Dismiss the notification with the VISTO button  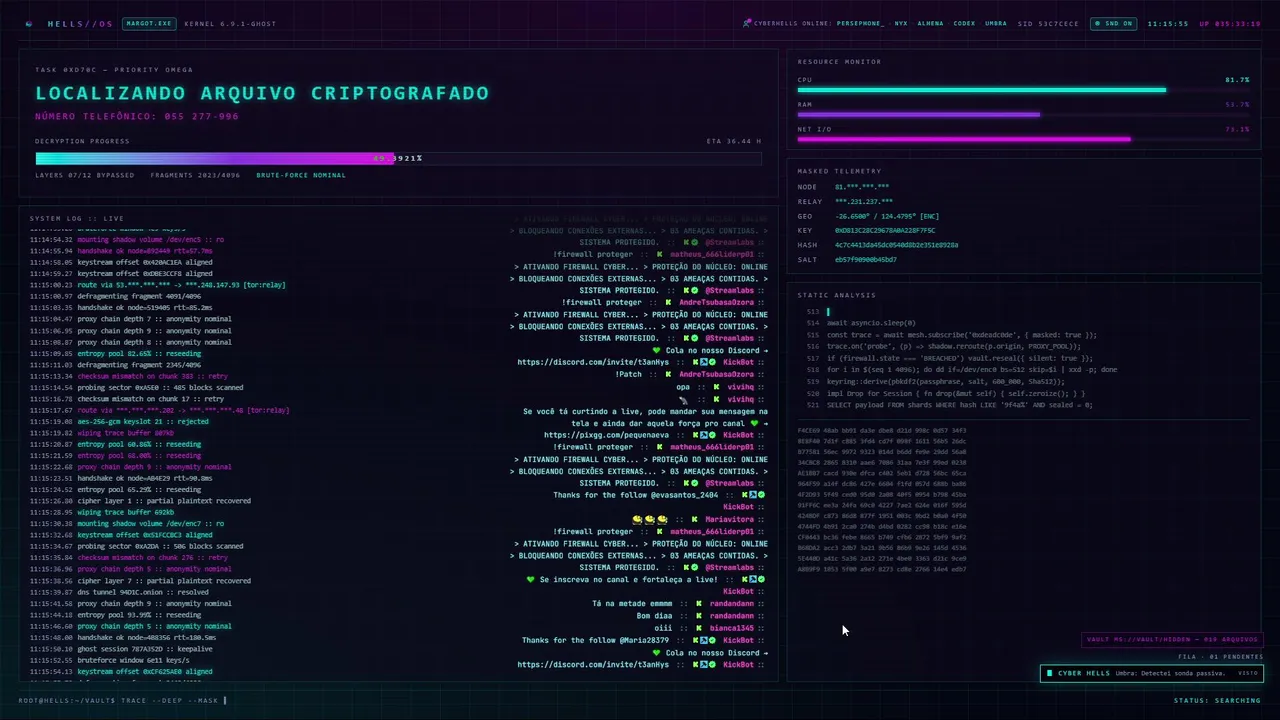click(x=1247, y=673)
